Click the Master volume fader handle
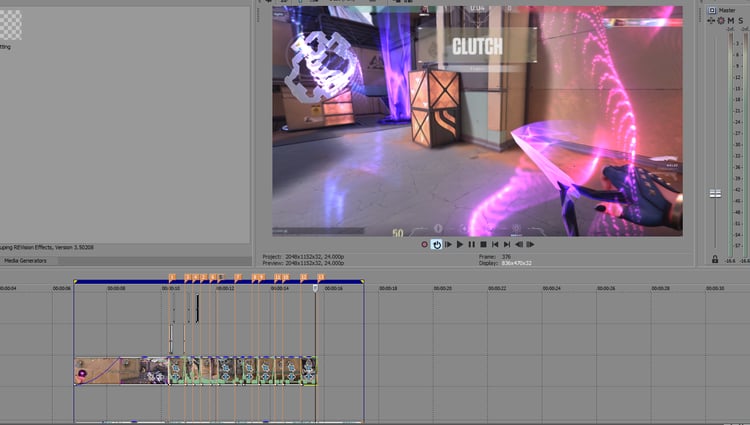The width and height of the screenshot is (750, 425). pos(715,194)
